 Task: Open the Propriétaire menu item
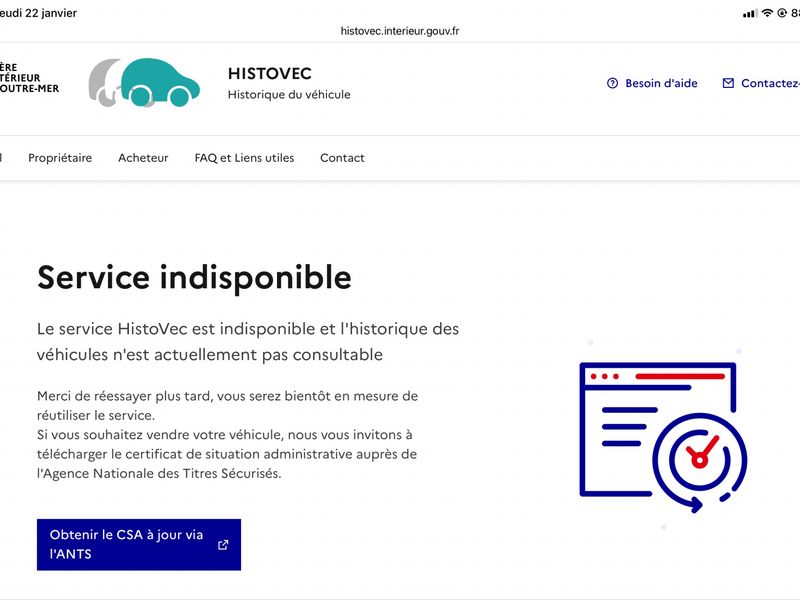click(60, 158)
